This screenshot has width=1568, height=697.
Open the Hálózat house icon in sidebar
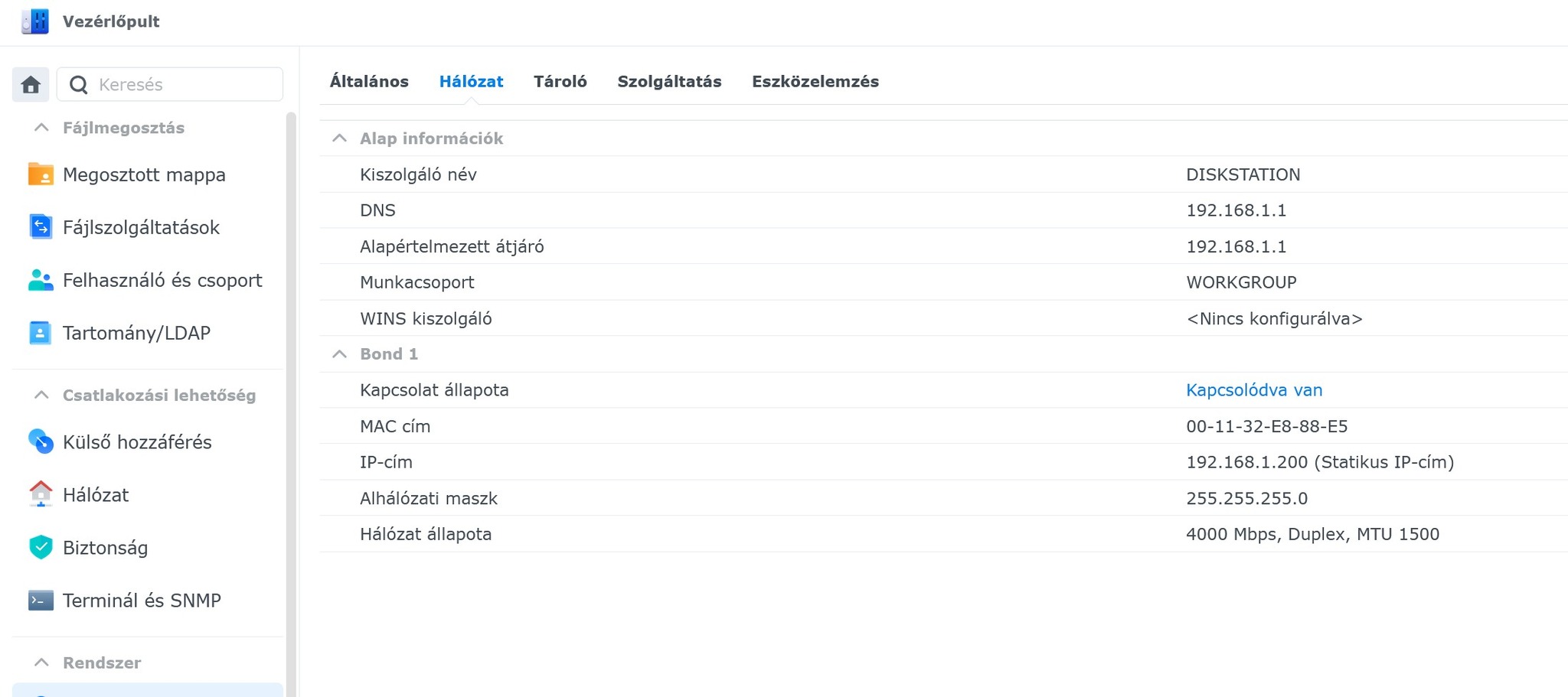click(x=41, y=494)
